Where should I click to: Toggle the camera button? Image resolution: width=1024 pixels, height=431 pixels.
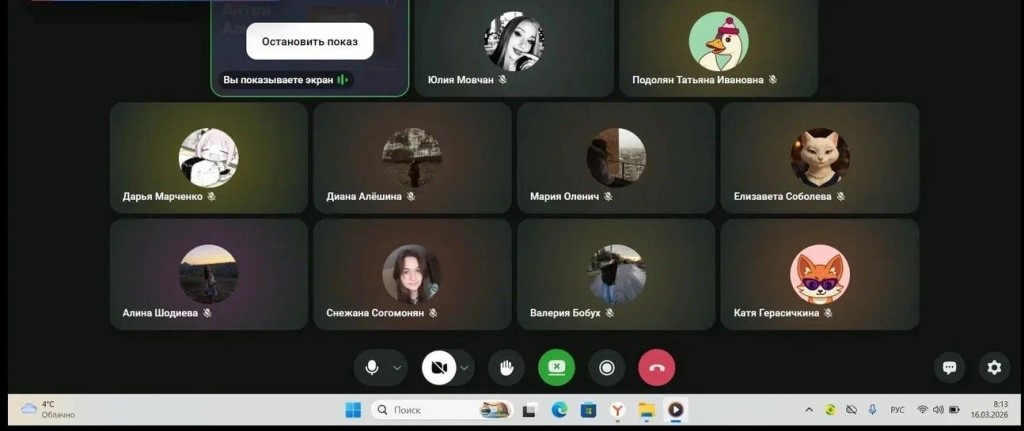point(439,368)
